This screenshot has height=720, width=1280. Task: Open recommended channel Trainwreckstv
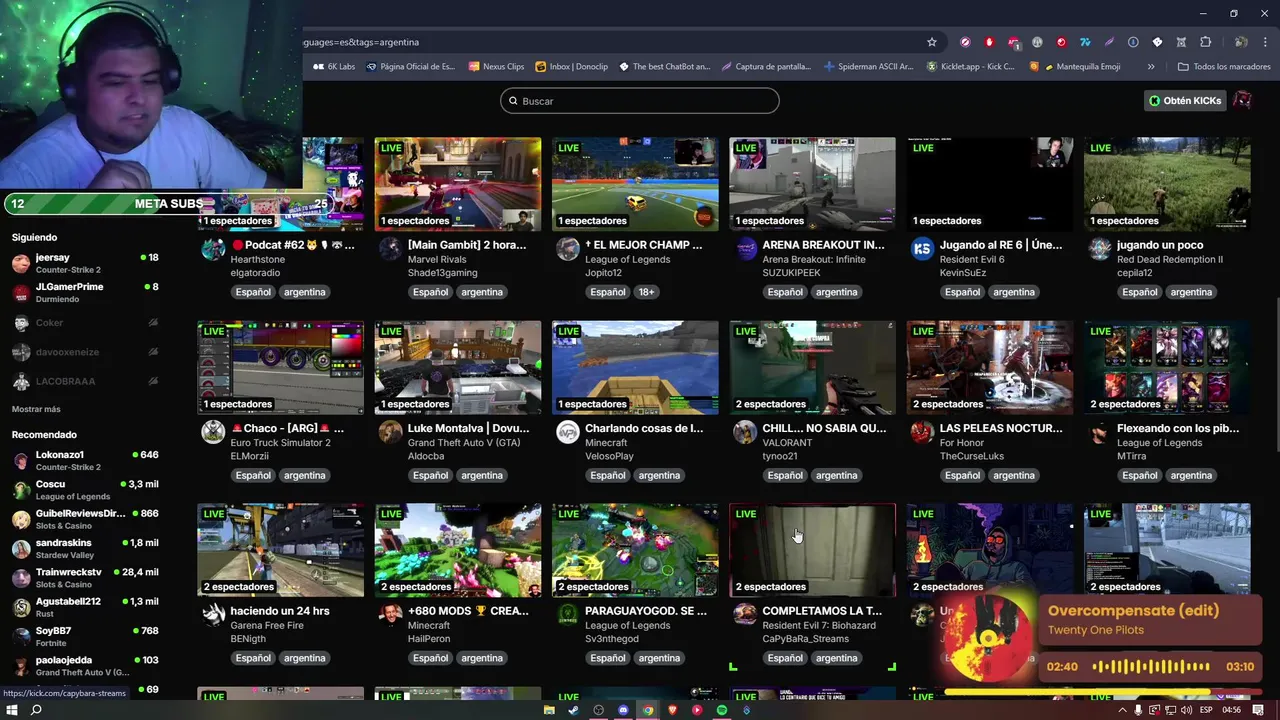85,577
